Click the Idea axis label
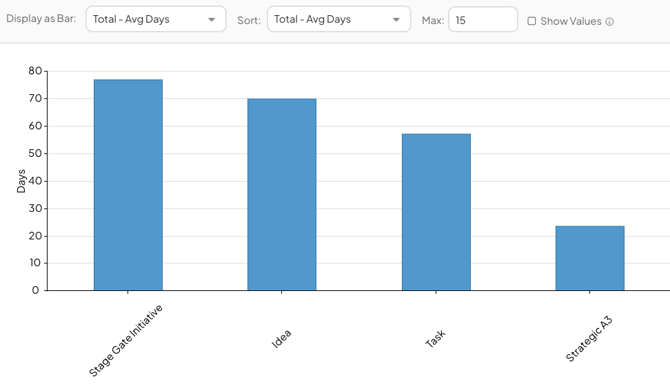The image size is (670, 388). tap(281, 338)
